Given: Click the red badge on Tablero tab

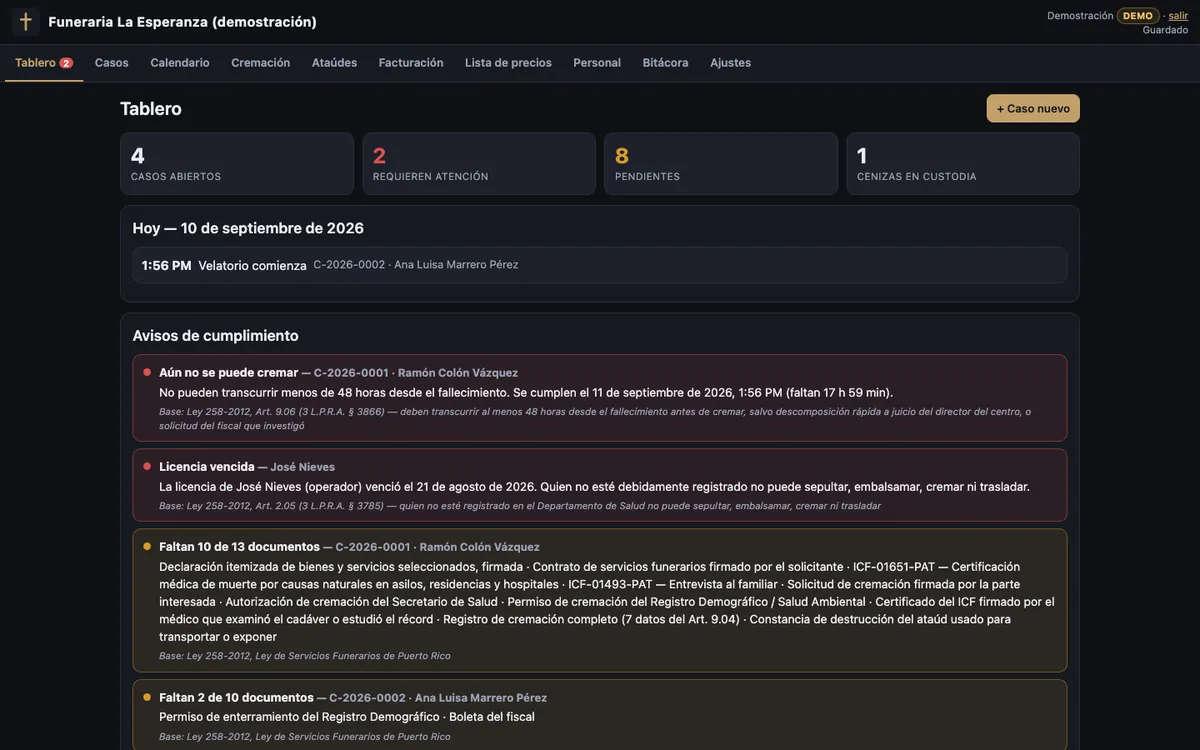Looking at the screenshot, I should [x=66, y=63].
